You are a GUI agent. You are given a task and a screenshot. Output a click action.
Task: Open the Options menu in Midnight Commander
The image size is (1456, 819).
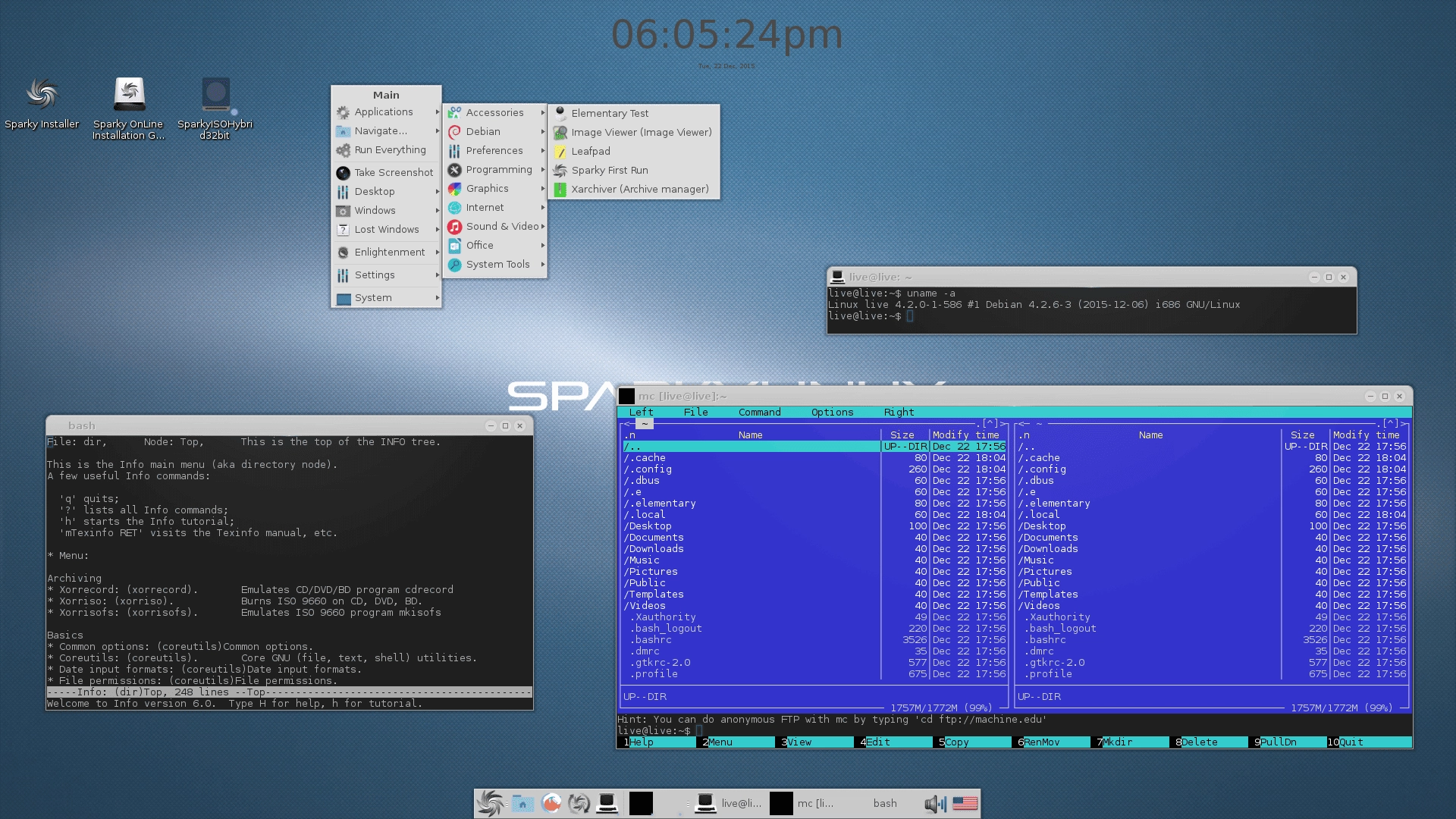[832, 413]
